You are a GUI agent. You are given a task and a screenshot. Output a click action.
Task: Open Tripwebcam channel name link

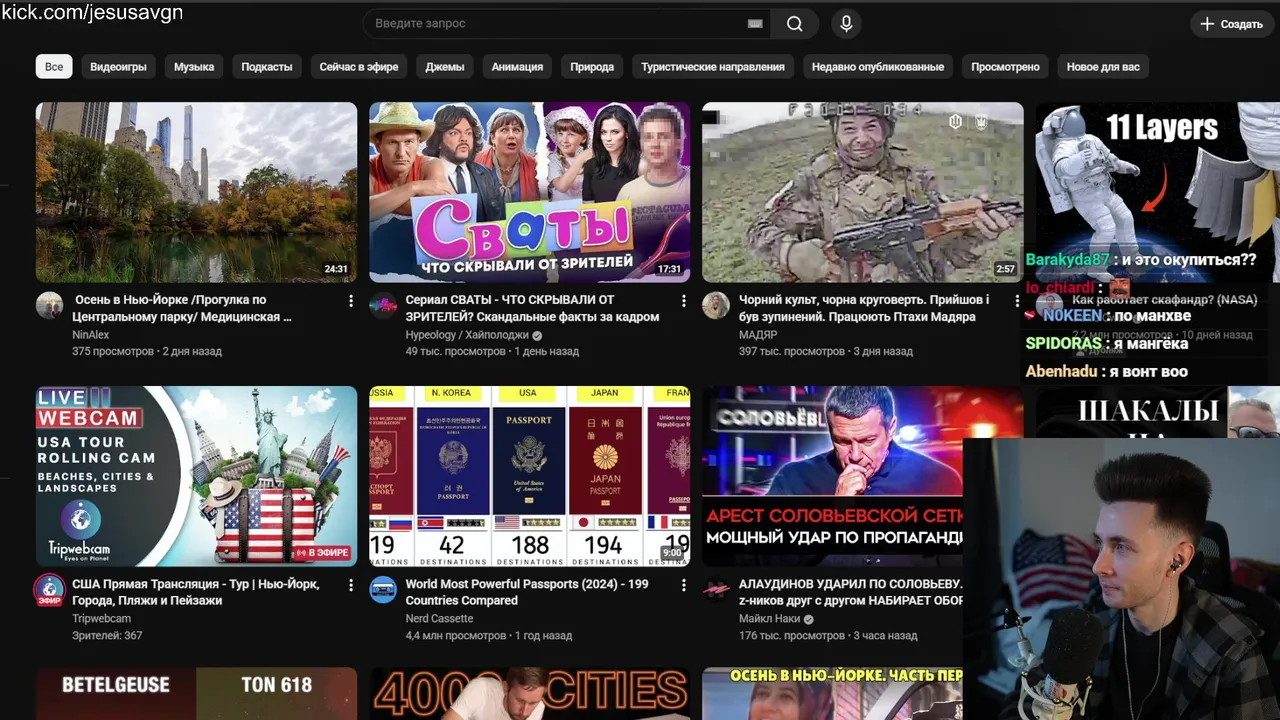(x=101, y=619)
